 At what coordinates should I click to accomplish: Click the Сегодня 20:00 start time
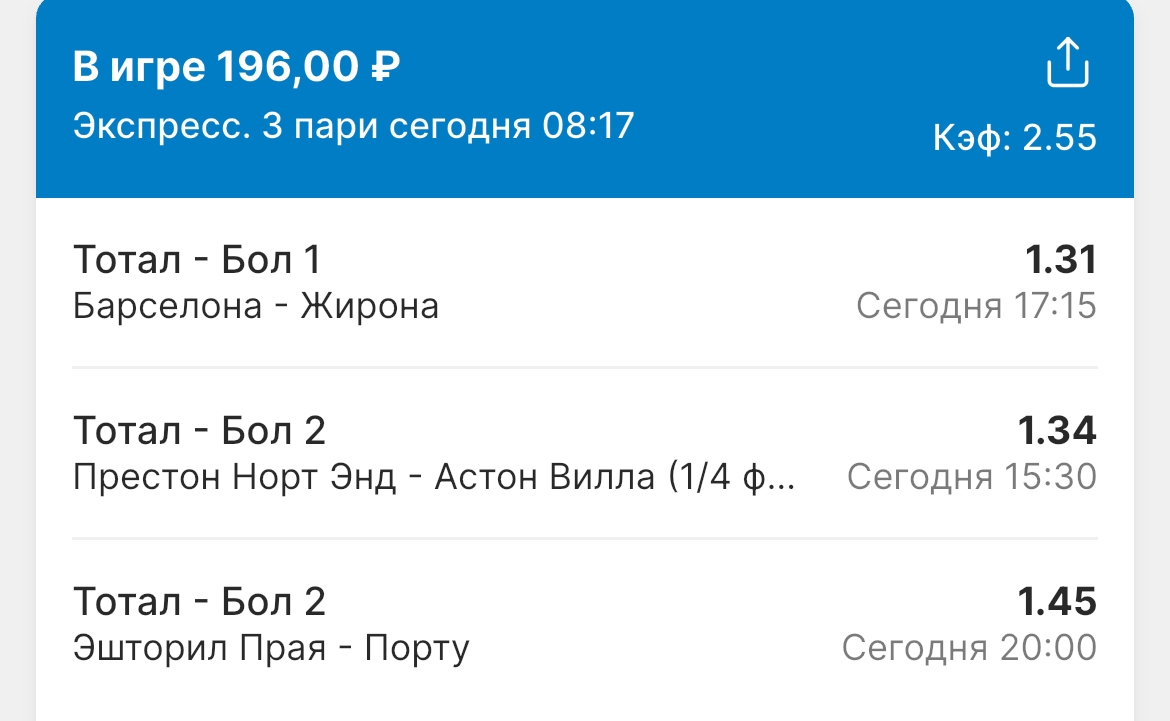tap(969, 648)
